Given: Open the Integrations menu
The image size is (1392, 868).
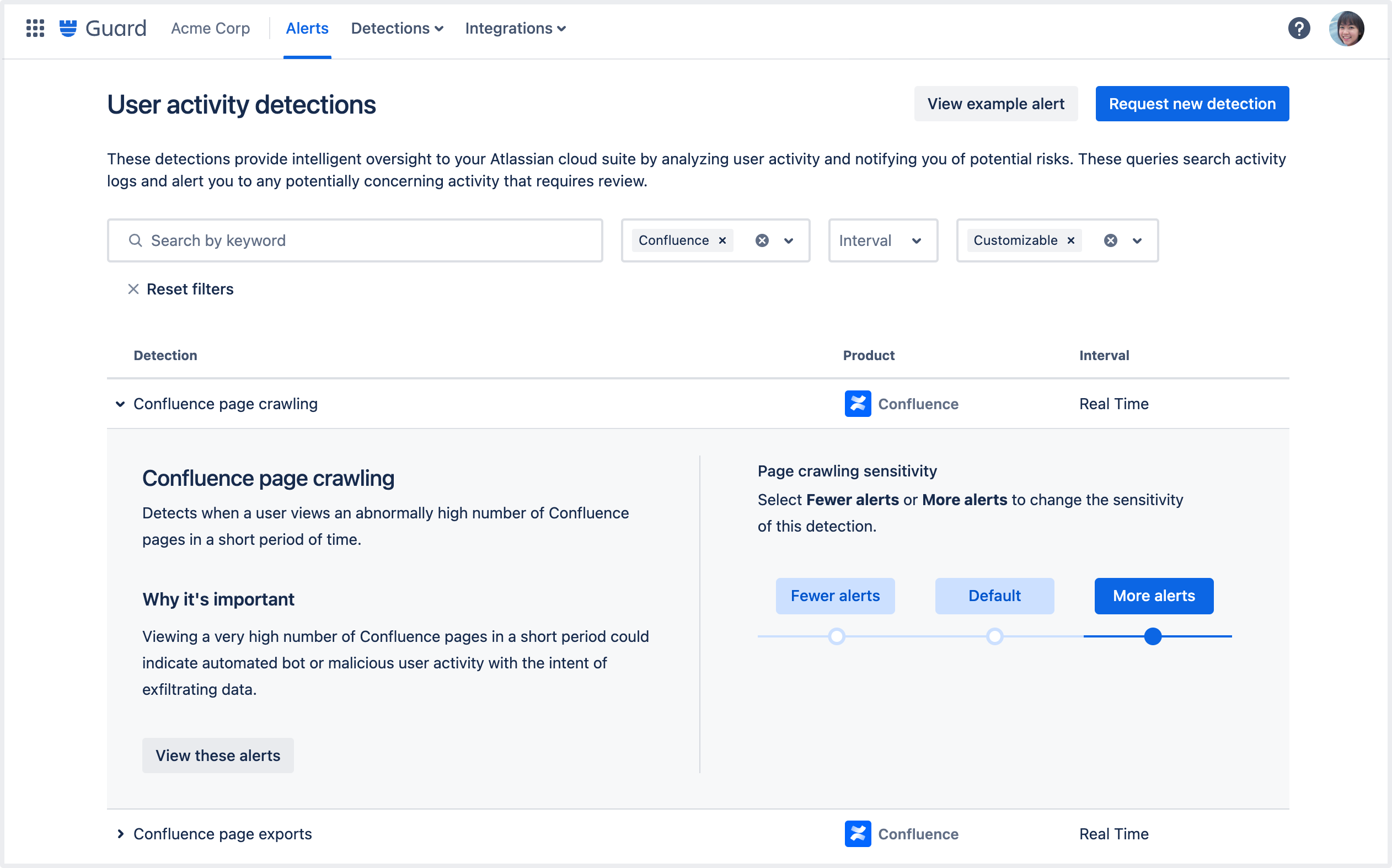Looking at the screenshot, I should pyautogui.click(x=515, y=28).
